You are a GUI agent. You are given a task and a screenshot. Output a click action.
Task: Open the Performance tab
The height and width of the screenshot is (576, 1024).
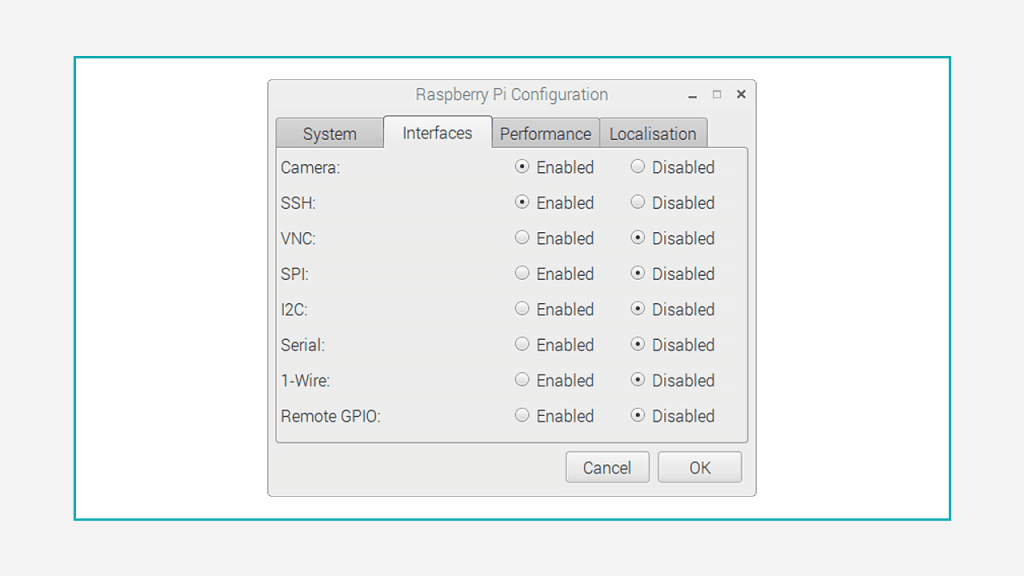(x=545, y=134)
